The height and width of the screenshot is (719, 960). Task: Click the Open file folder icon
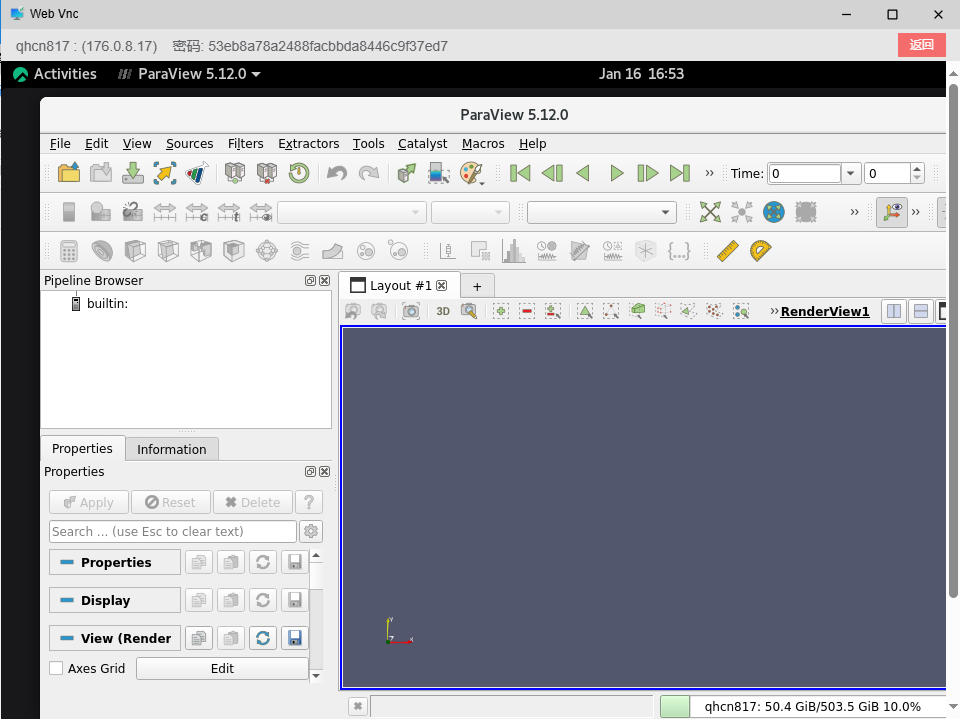(x=69, y=173)
